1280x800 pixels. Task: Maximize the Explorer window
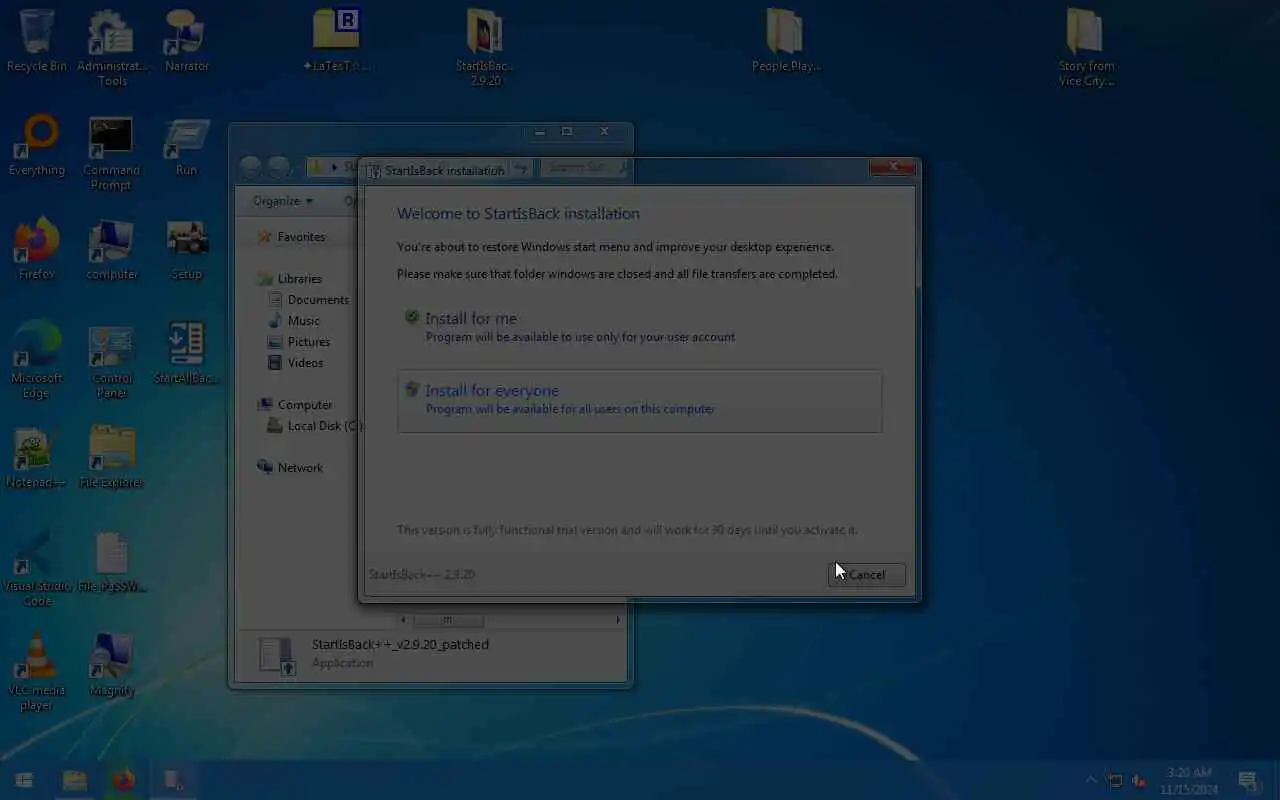[x=568, y=132]
